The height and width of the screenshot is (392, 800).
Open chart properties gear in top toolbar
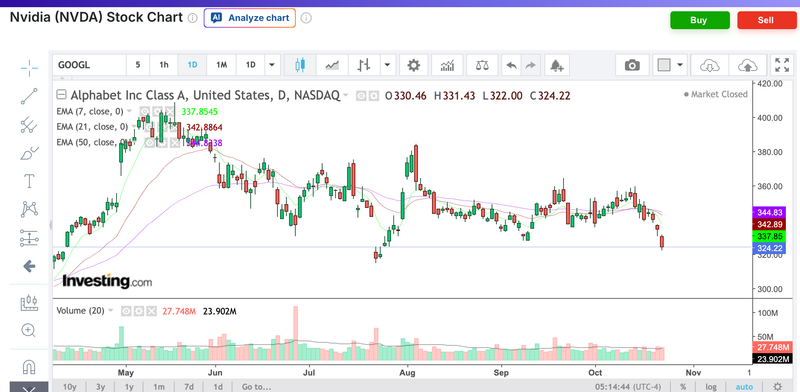point(413,65)
